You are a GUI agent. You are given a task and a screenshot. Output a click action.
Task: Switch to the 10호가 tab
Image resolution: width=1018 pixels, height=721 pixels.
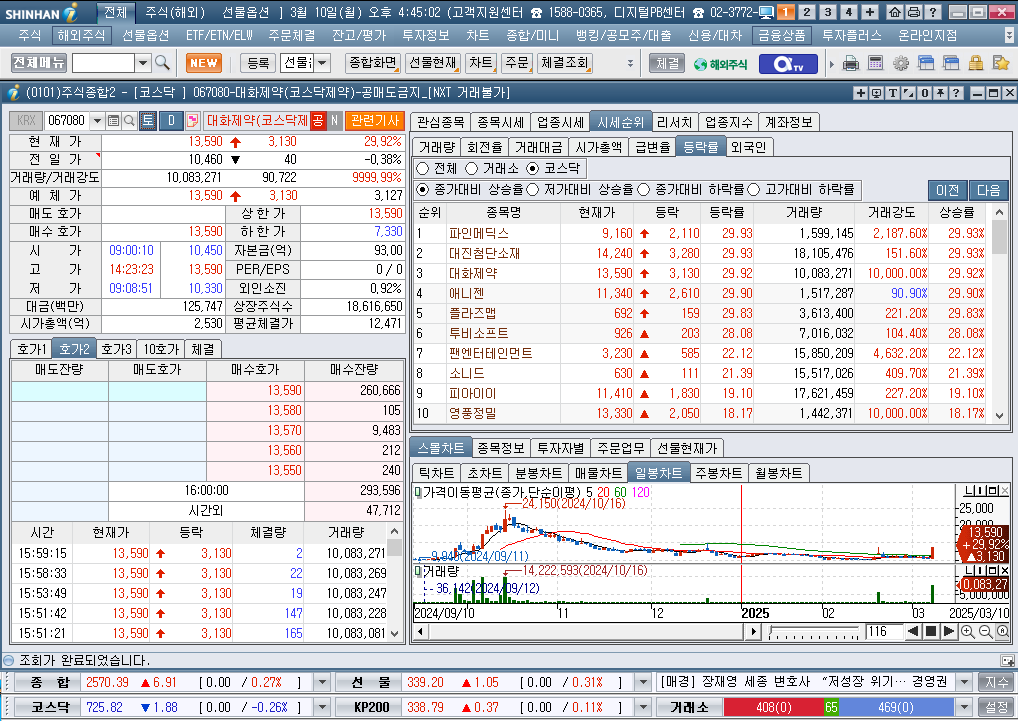tap(161, 349)
